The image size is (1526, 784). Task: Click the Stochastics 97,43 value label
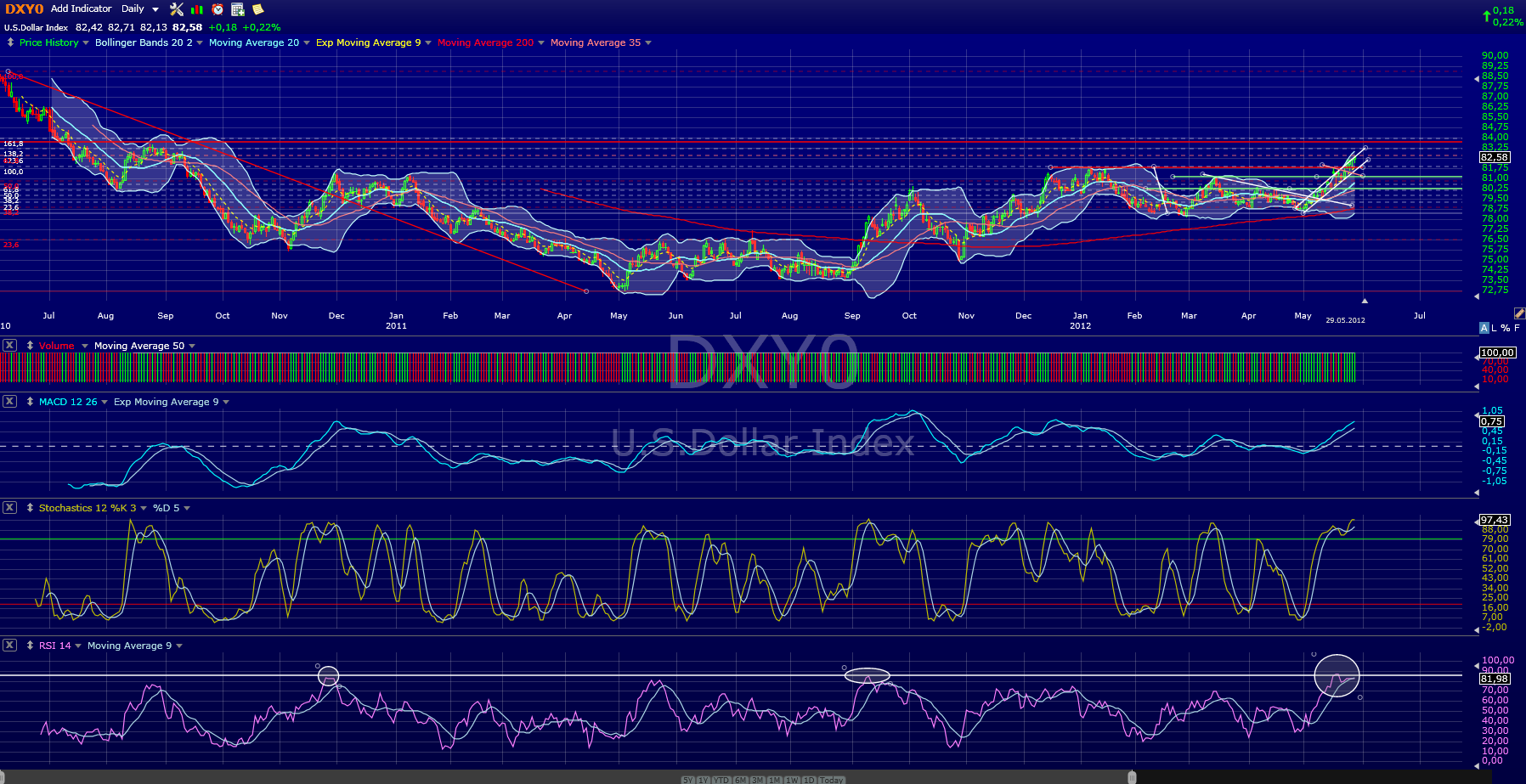pyautogui.click(x=1495, y=520)
